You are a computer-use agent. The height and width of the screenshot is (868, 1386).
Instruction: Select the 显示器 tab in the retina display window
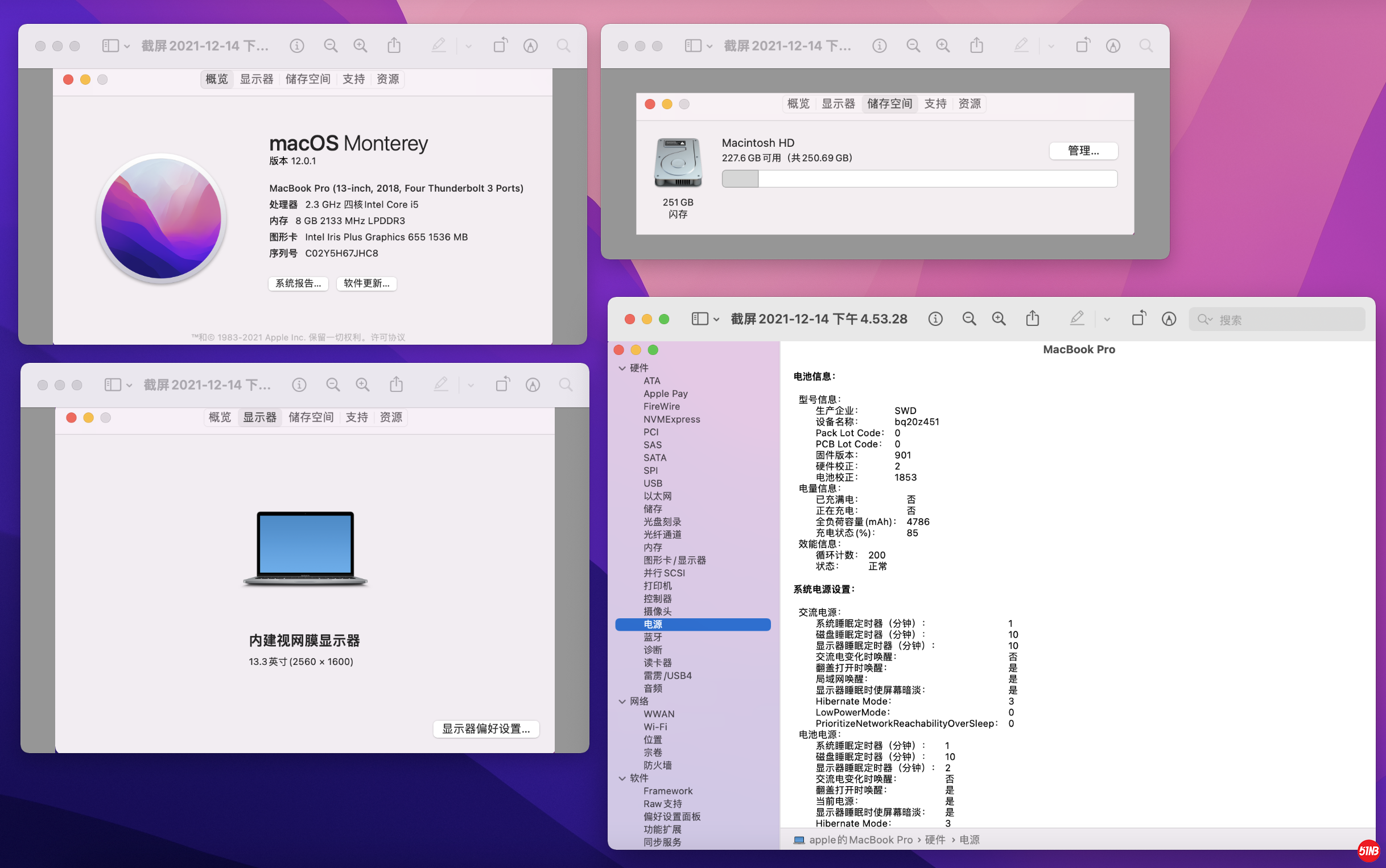pyautogui.click(x=260, y=418)
